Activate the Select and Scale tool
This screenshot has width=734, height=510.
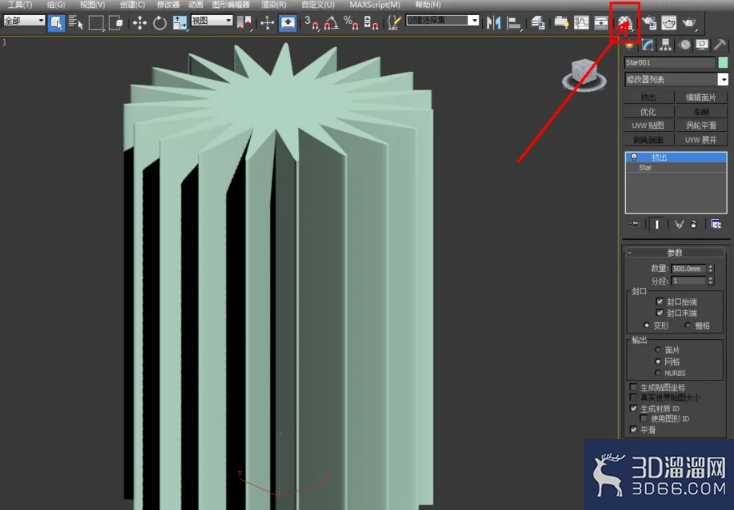[x=180, y=22]
